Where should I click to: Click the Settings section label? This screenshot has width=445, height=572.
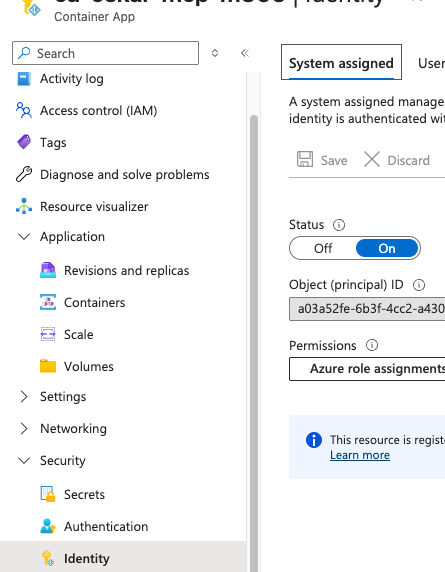63,397
